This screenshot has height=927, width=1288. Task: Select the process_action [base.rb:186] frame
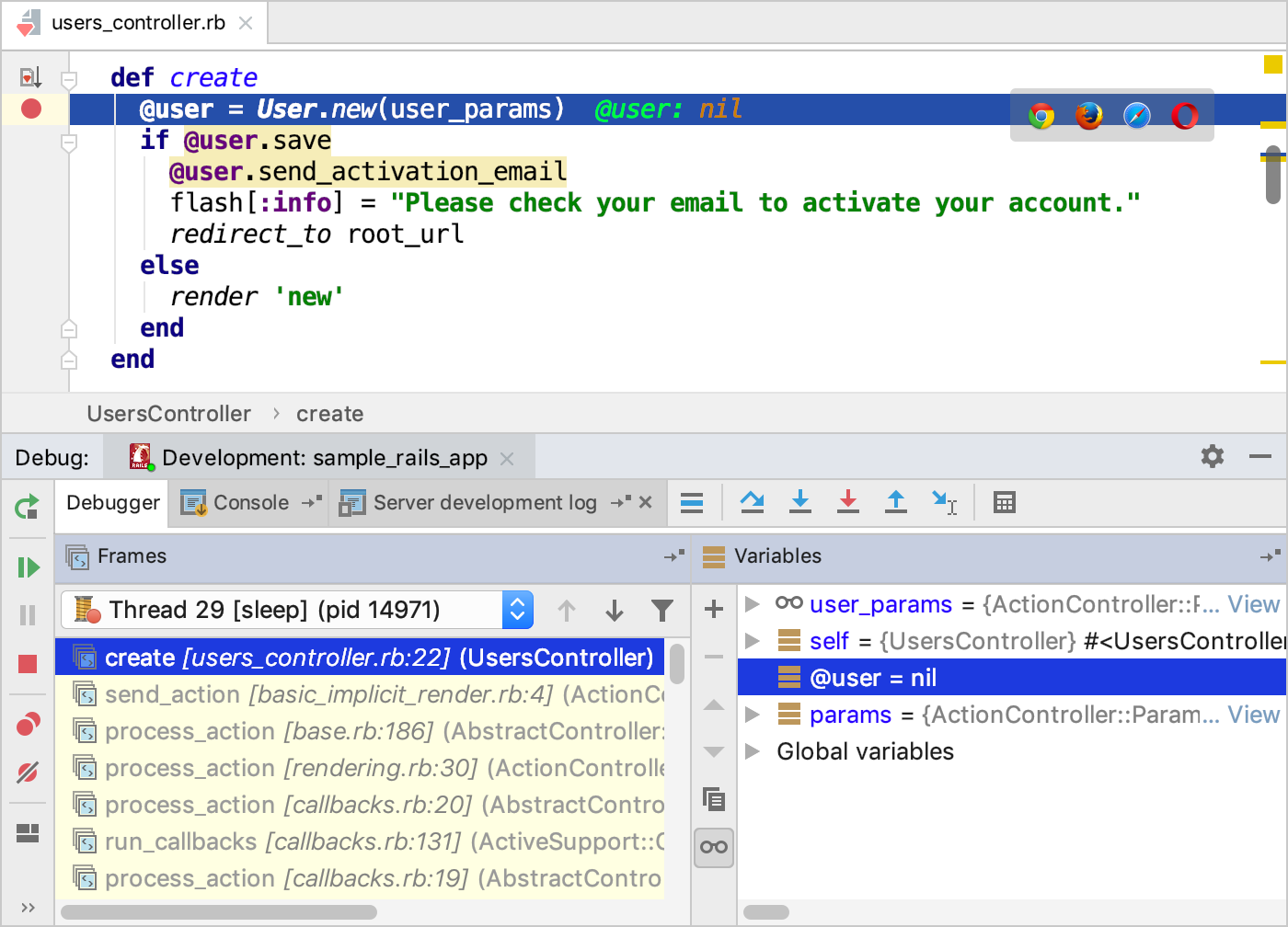tap(360, 731)
